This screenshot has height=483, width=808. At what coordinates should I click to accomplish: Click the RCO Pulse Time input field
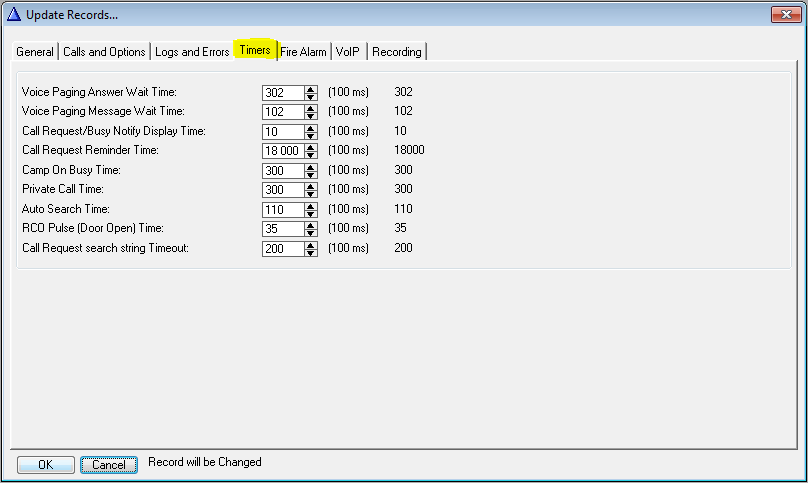(x=283, y=229)
